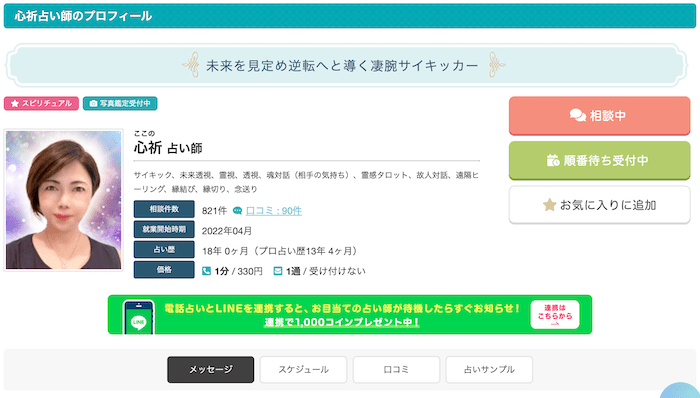Click the 未来を見定め逆転へと導く凄腕サイキッカー catchphrase
Screen dimensions: 700x398
pos(342,66)
